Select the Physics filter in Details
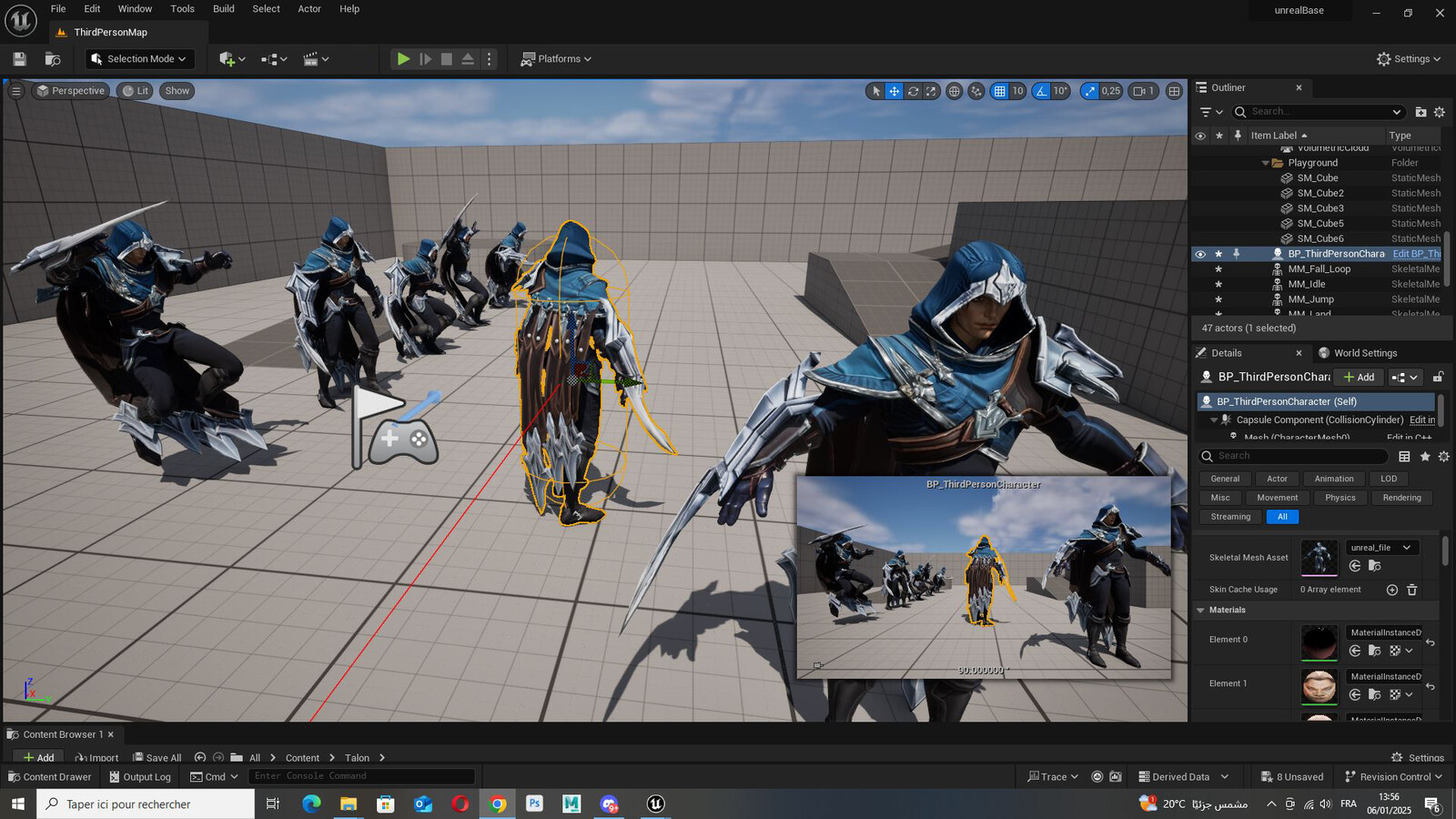This screenshot has height=819, width=1456. coord(1340,498)
